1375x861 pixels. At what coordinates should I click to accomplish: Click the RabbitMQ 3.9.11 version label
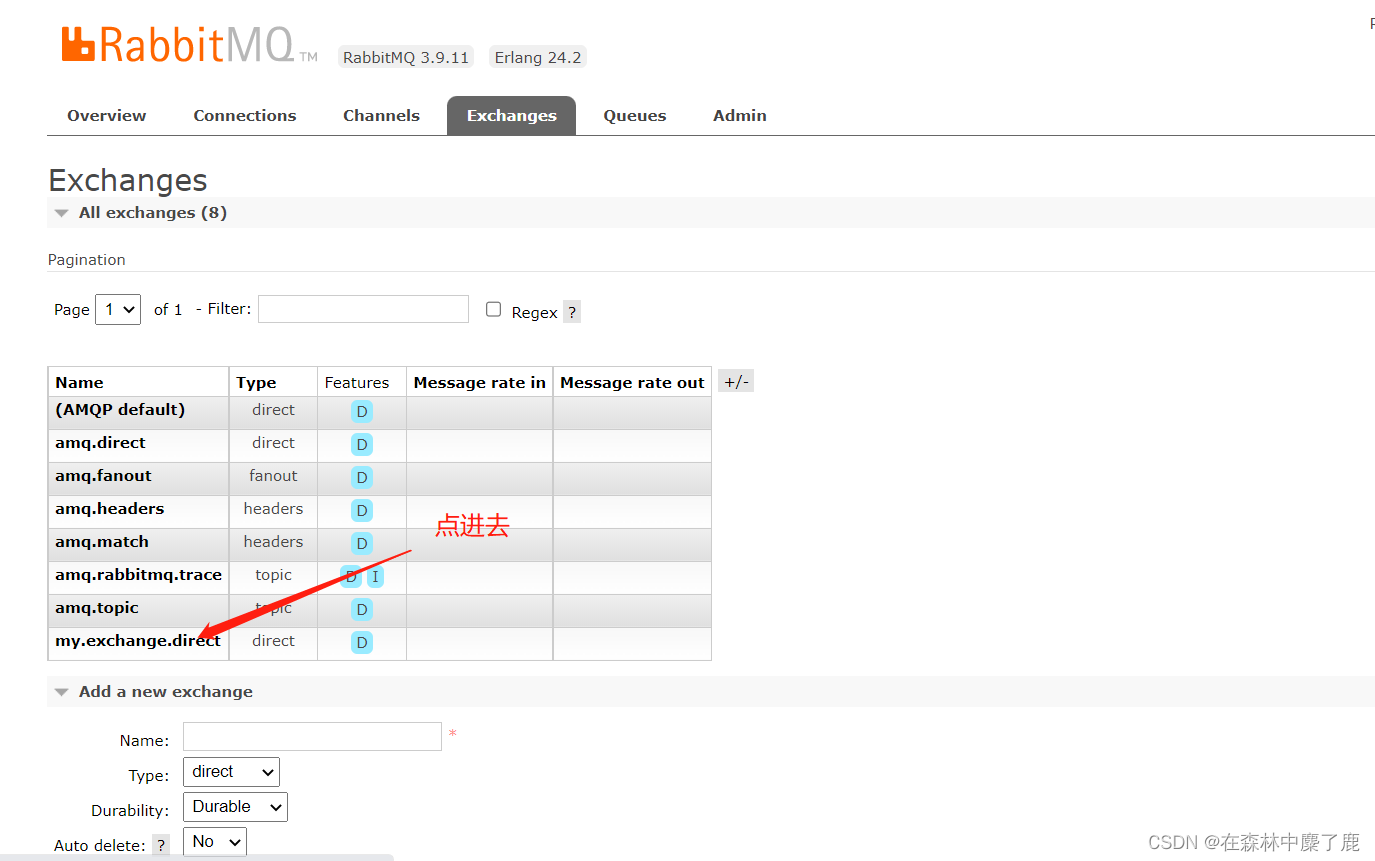click(406, 57)
